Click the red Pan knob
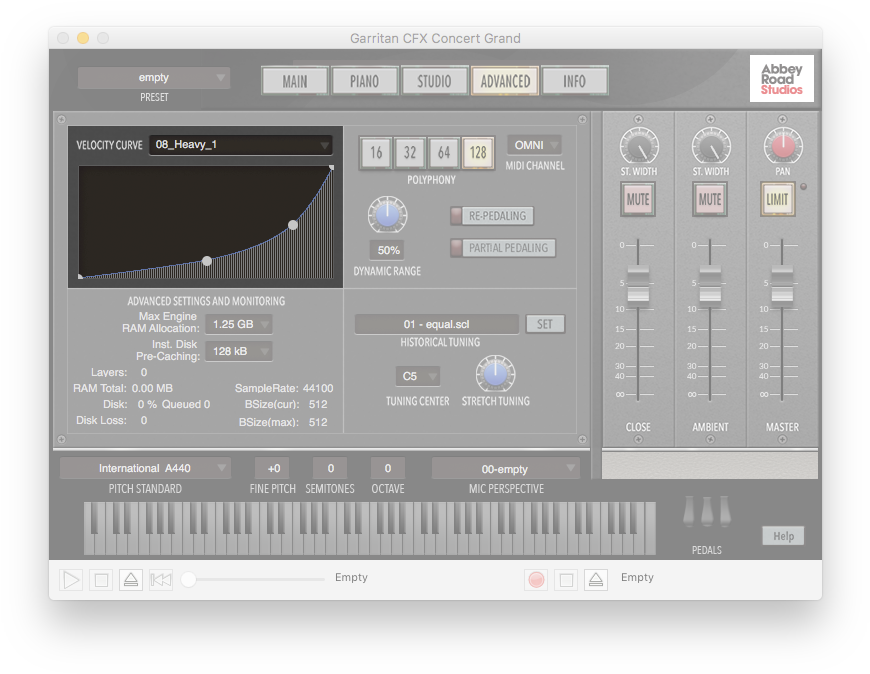The width and height of the screenshot is (870, 674). coord(782,148)
